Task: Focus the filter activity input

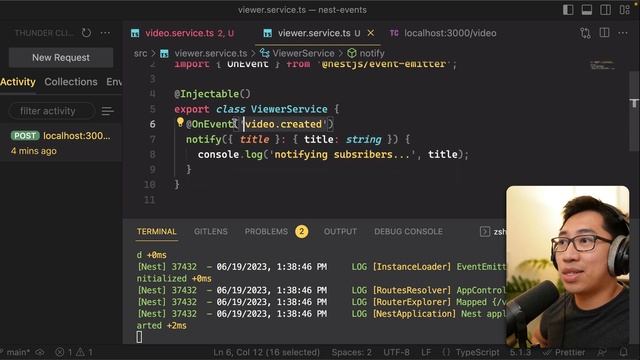Action: pyautogui.click(x=52, y=111)
